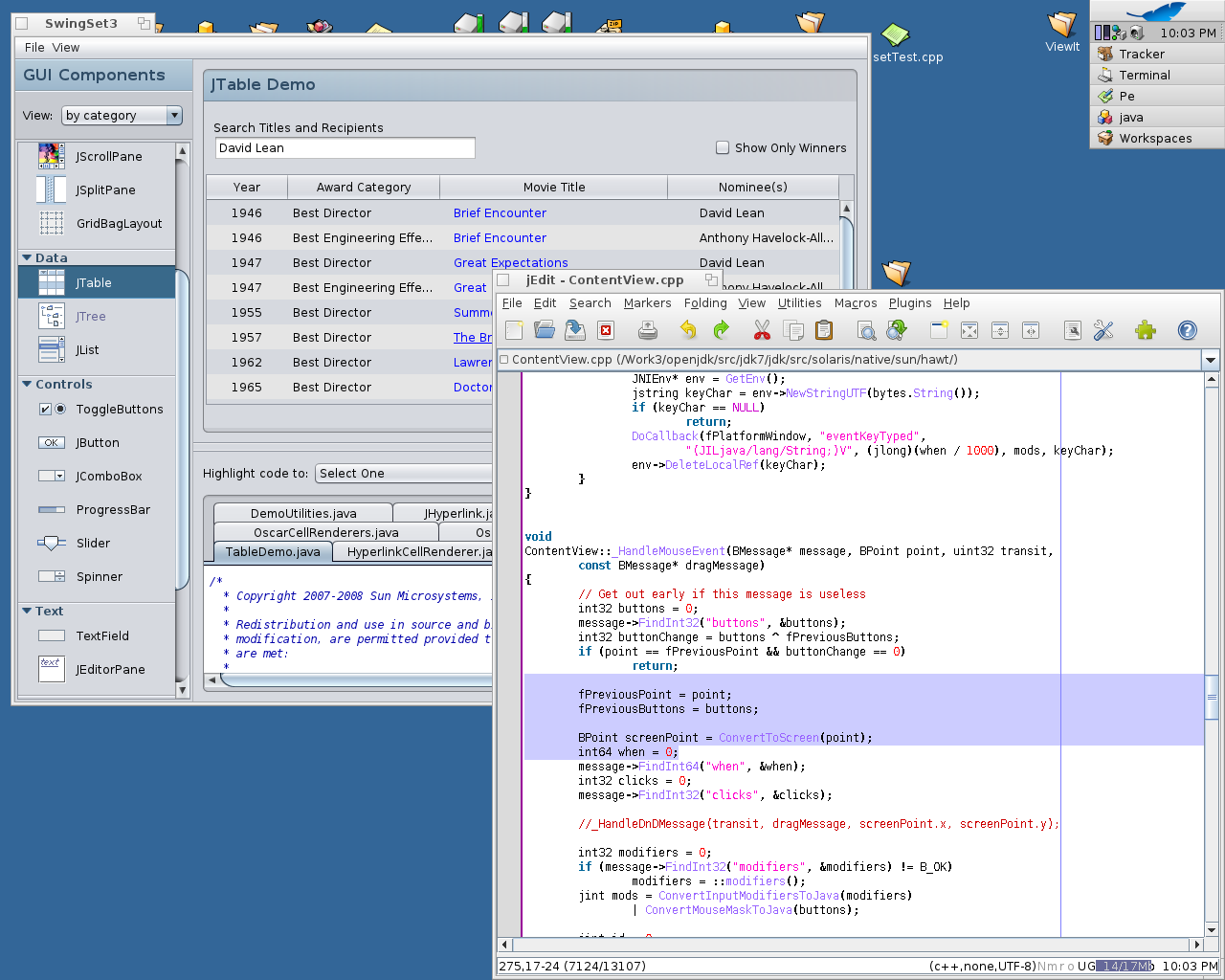Screen dimensions: 1225x980
Task: Close the buffer using the red X toolbar icon
Action: (x=606, y=330)
